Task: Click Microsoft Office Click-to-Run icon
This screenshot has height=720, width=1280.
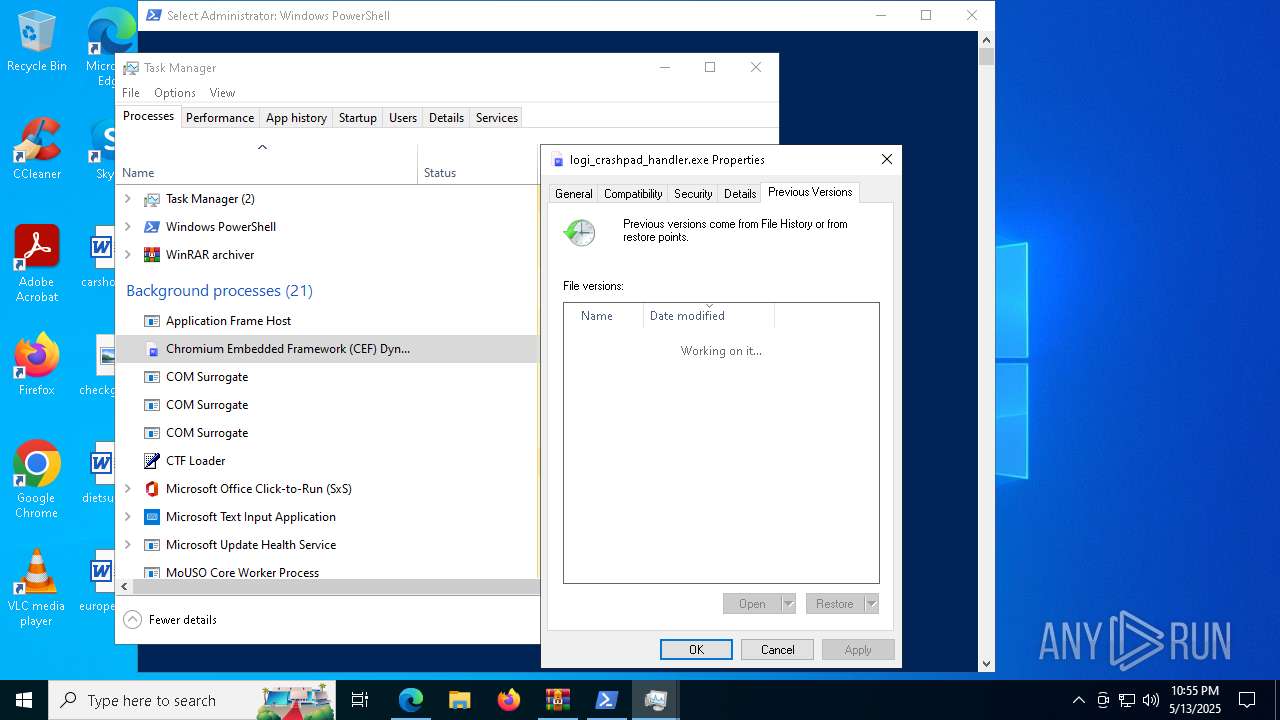Action: [x=152, y=489]
